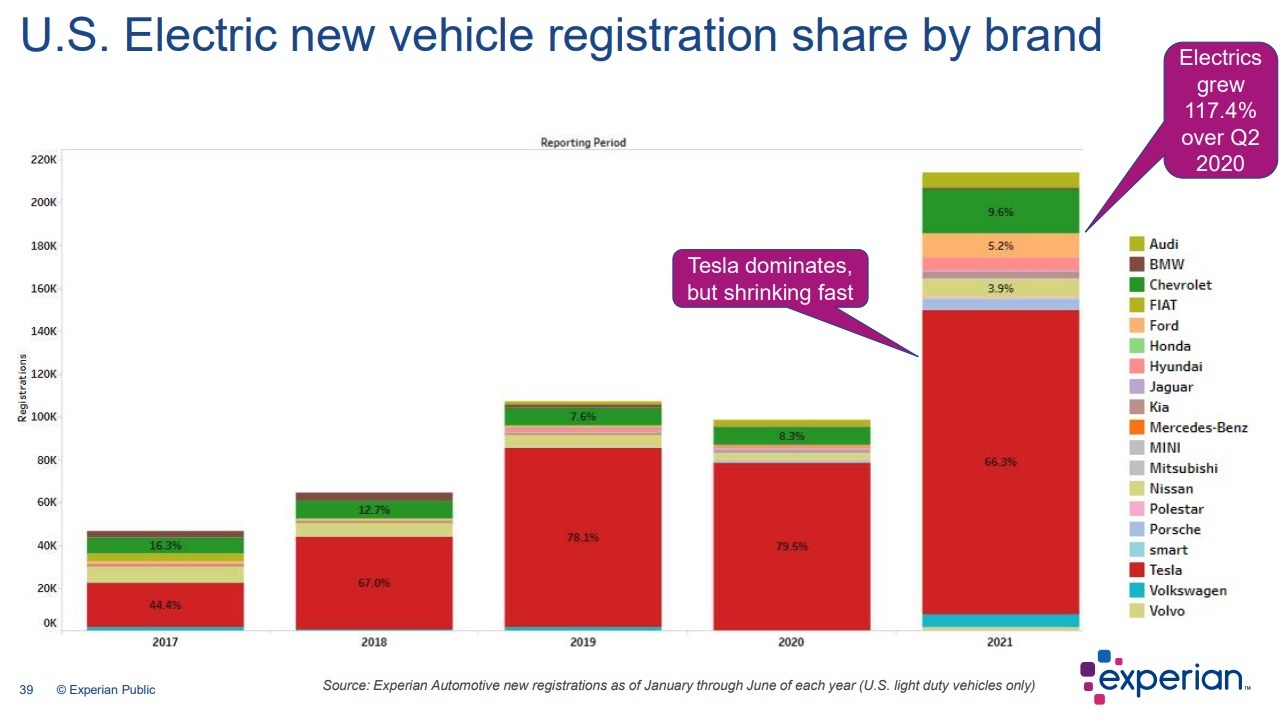Click the 16.3% Chevrolet segment in 2017

[165, 546]
